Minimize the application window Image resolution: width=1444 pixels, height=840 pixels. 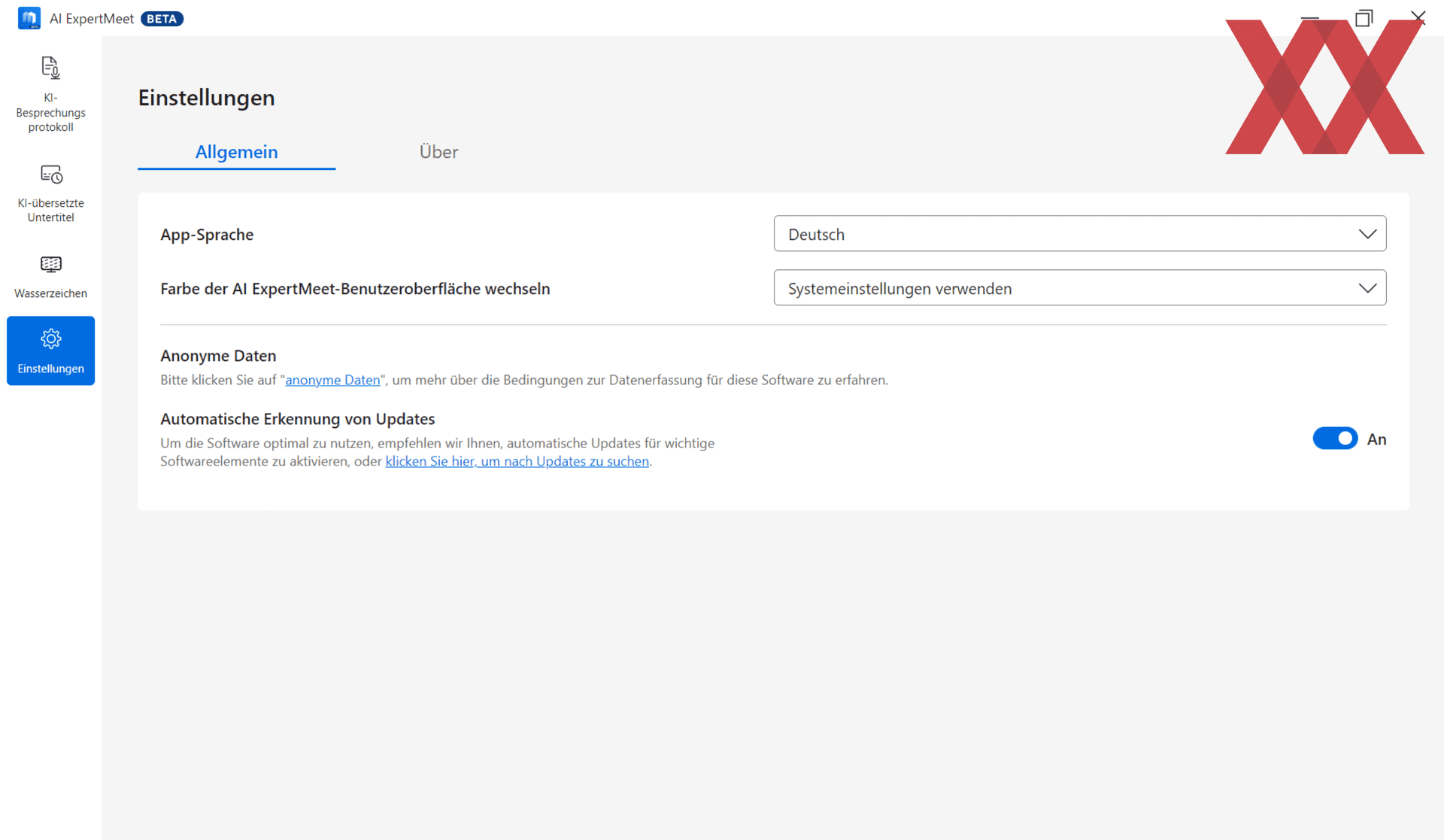click(1309, 18)
